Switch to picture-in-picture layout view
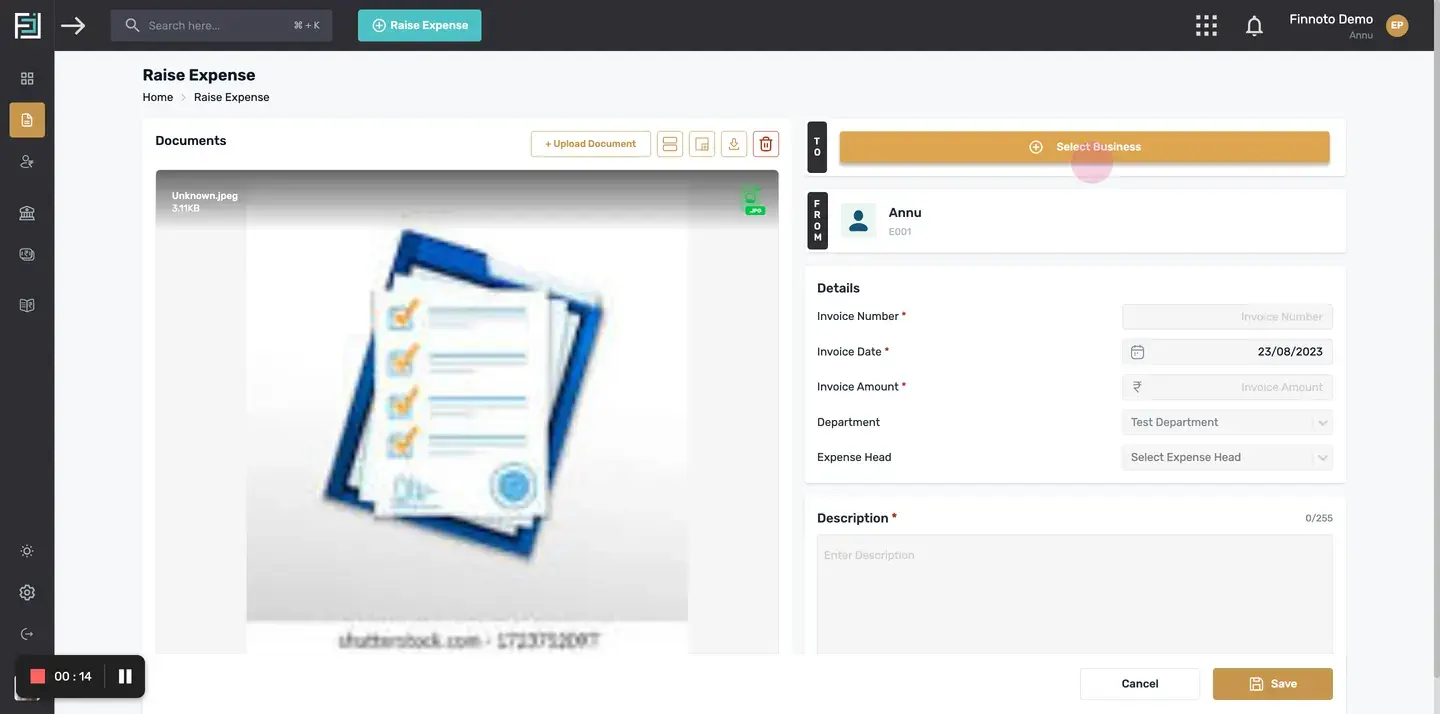Screen dimensions: 1440x714 click(702, 144)
